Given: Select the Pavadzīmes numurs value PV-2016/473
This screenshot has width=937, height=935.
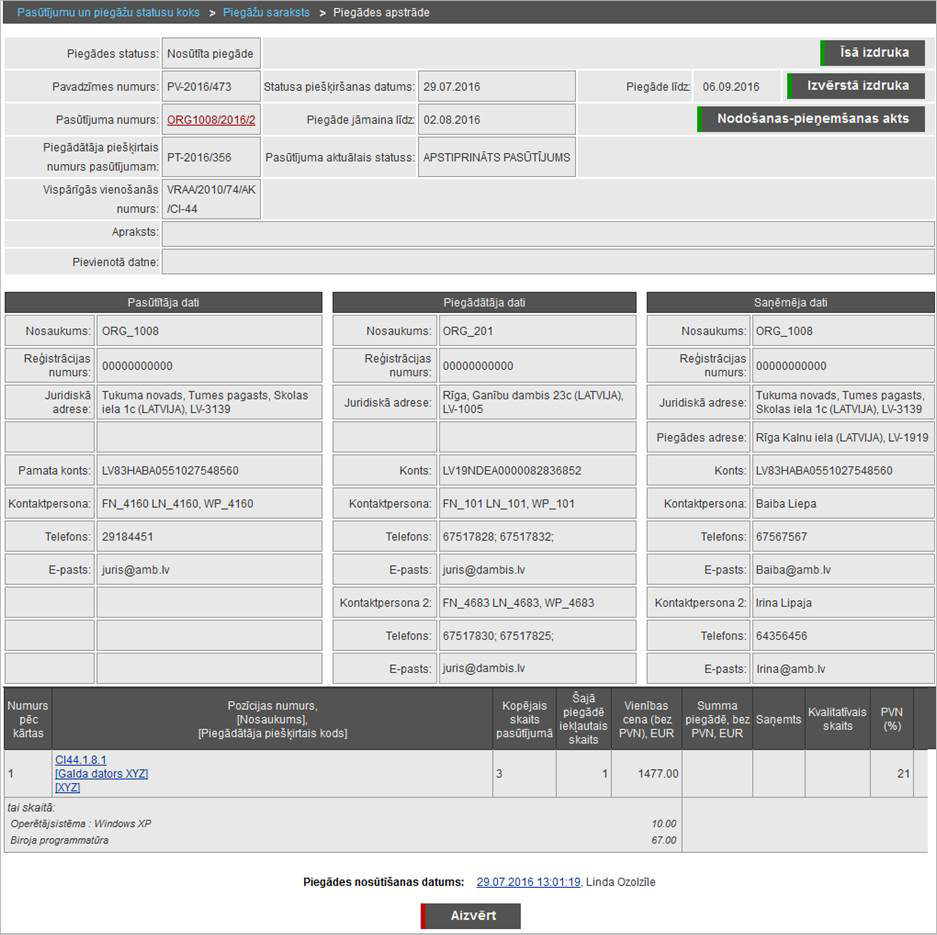Looking at the screenshot, I should pyautogui.click(x=211, y=87).
